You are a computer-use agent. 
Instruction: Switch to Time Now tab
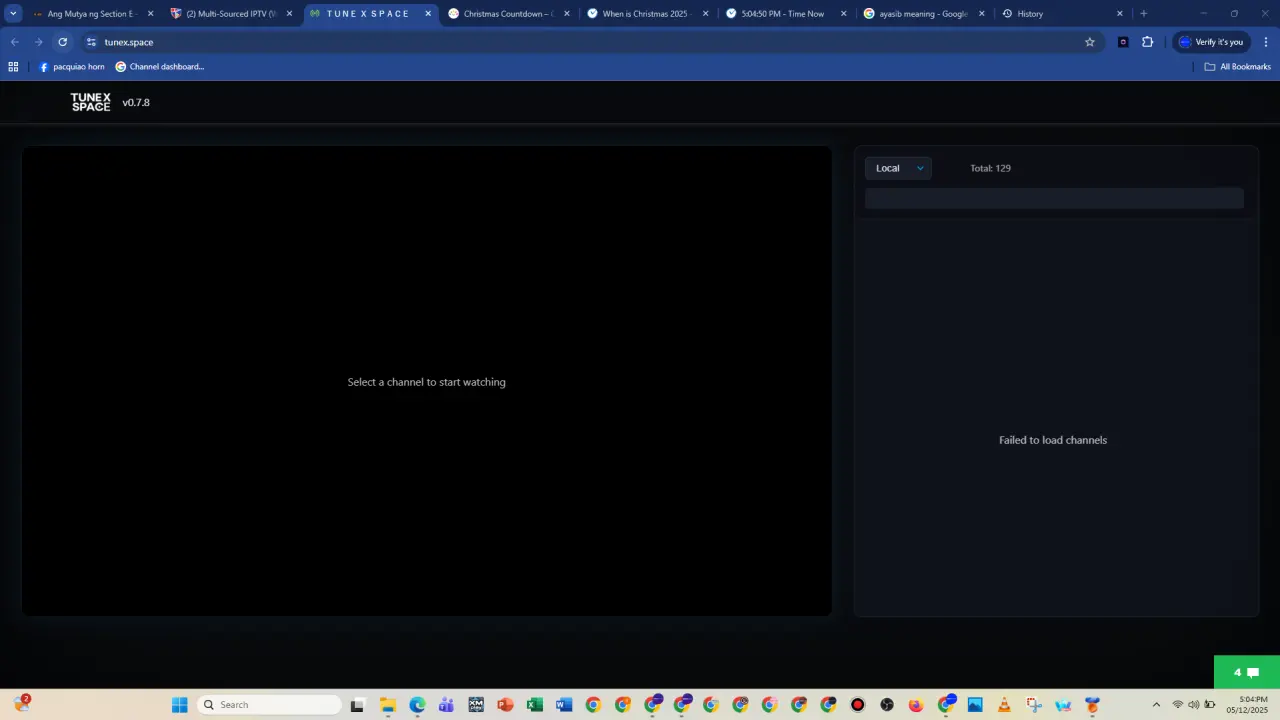[x=783, y=14]
